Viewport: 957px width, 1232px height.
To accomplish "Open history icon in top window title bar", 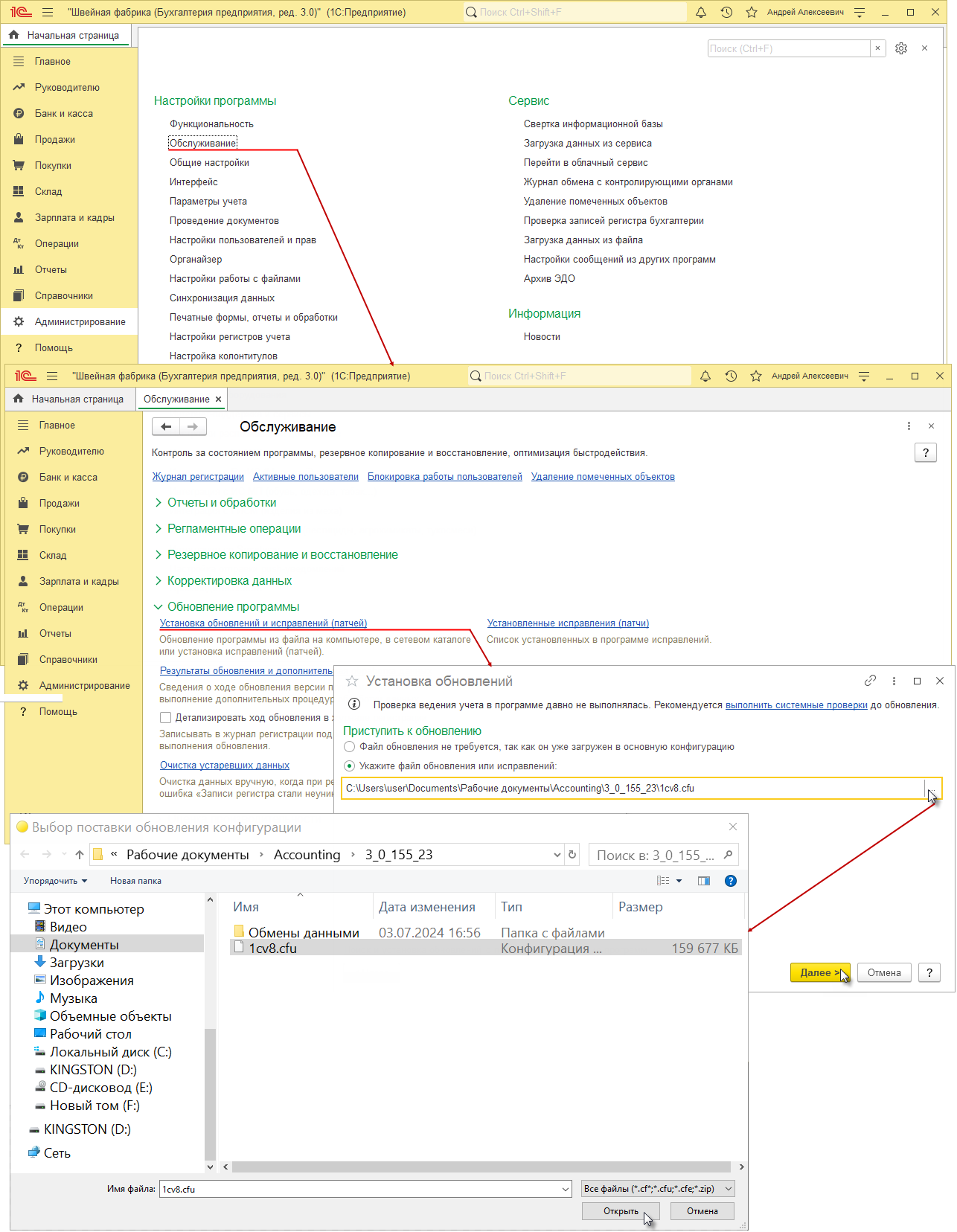I will coord(726,12).
